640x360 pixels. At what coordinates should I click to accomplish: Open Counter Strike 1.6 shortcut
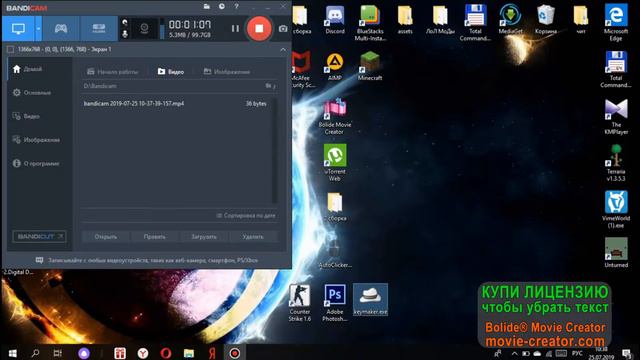tap(300, 303)
